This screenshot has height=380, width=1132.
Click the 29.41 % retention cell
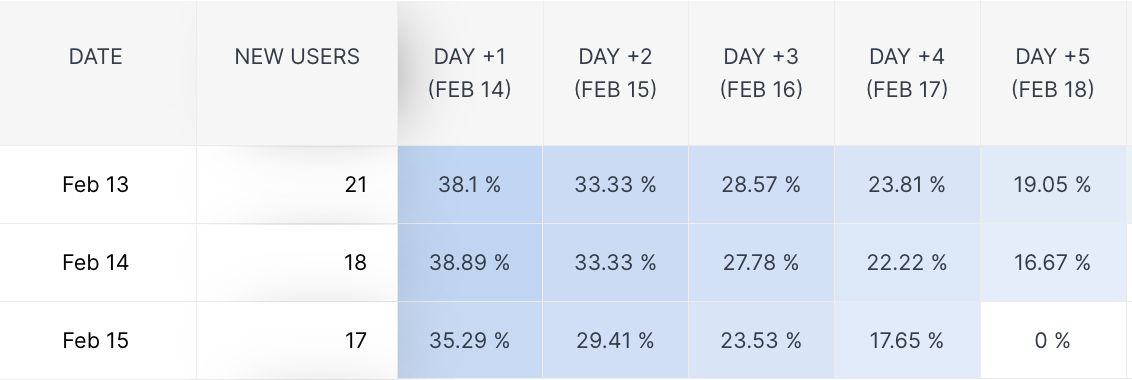click(x=616, y=340)
